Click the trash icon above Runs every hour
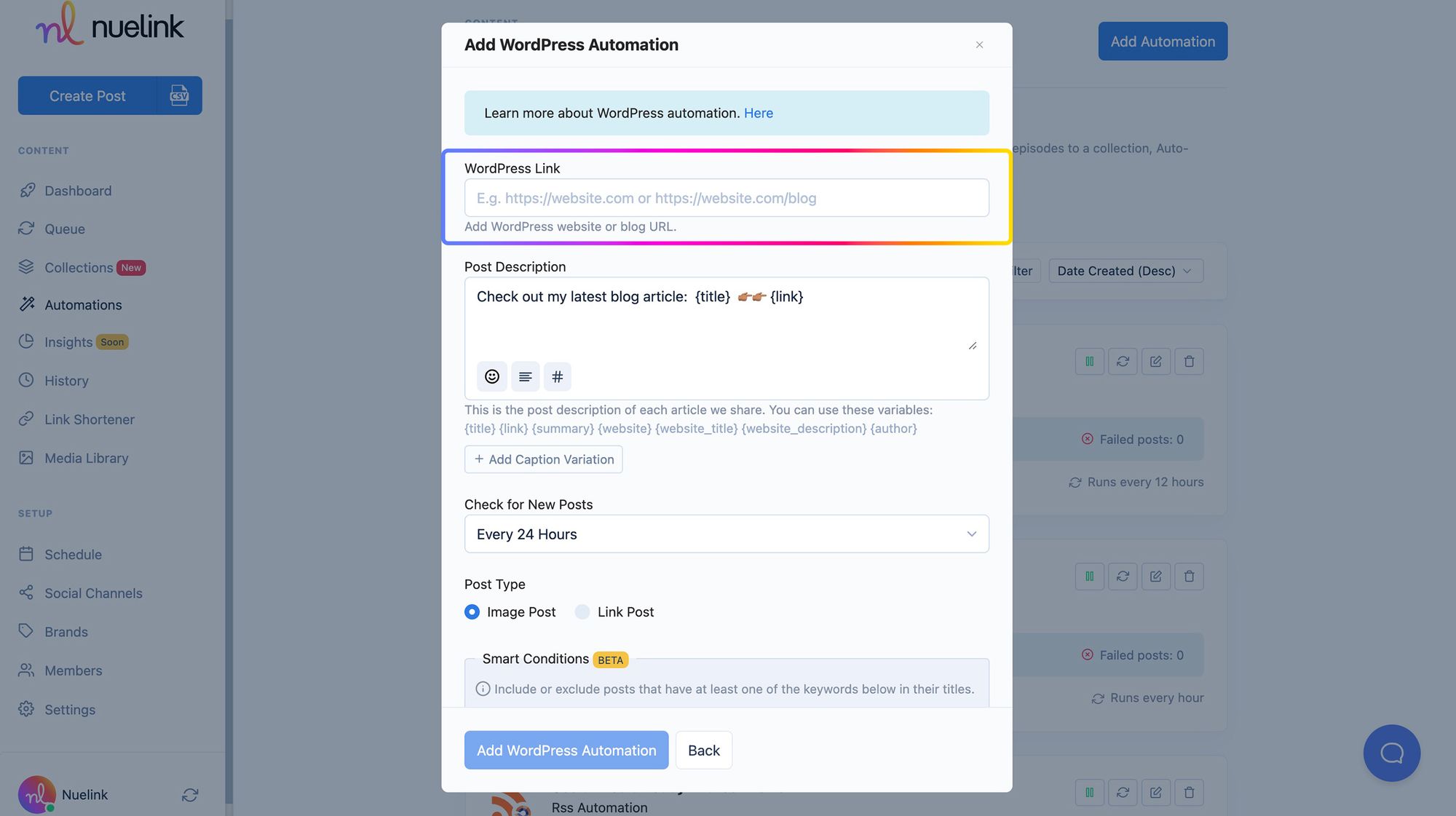 coord(1189,576)
